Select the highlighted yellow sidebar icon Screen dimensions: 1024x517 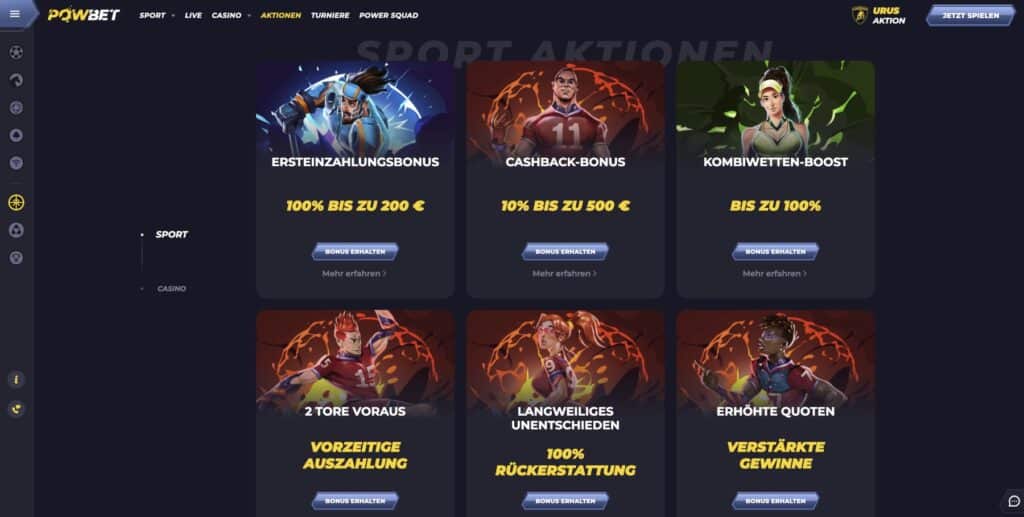(x=16, y=202)
